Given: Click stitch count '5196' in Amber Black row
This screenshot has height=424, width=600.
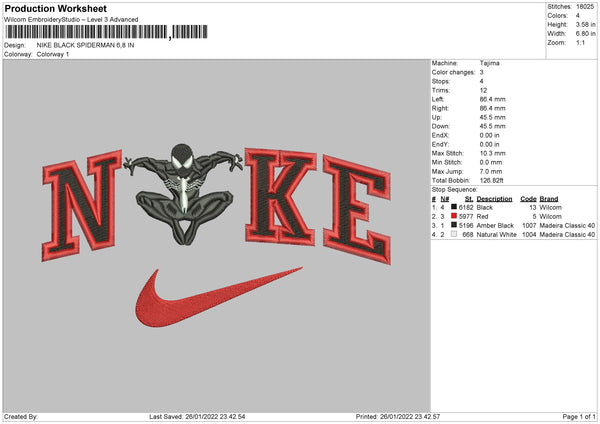Looking at the screenshot, I should click(466, 225).
